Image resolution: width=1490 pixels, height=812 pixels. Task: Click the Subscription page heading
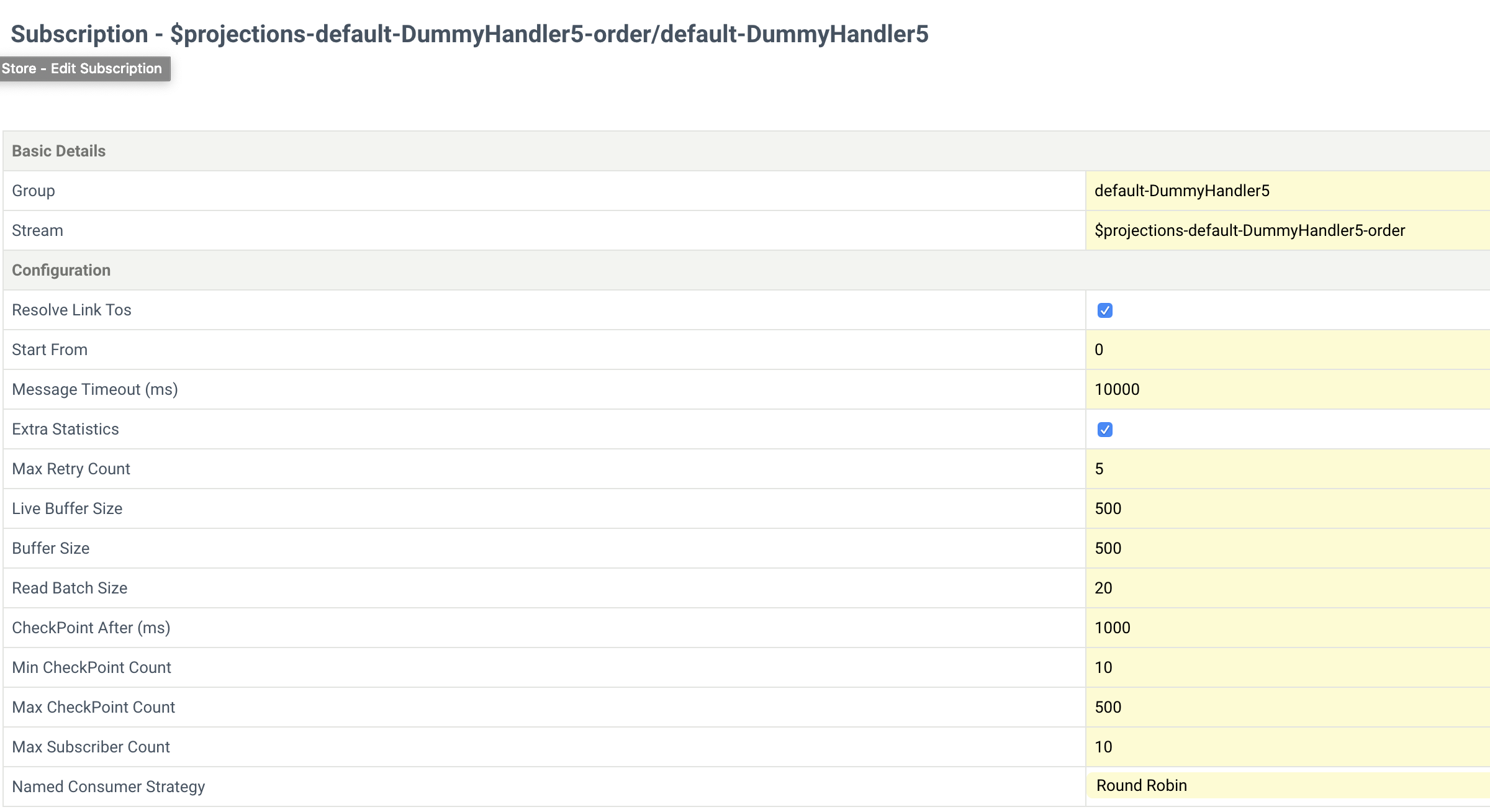[469, 34]
